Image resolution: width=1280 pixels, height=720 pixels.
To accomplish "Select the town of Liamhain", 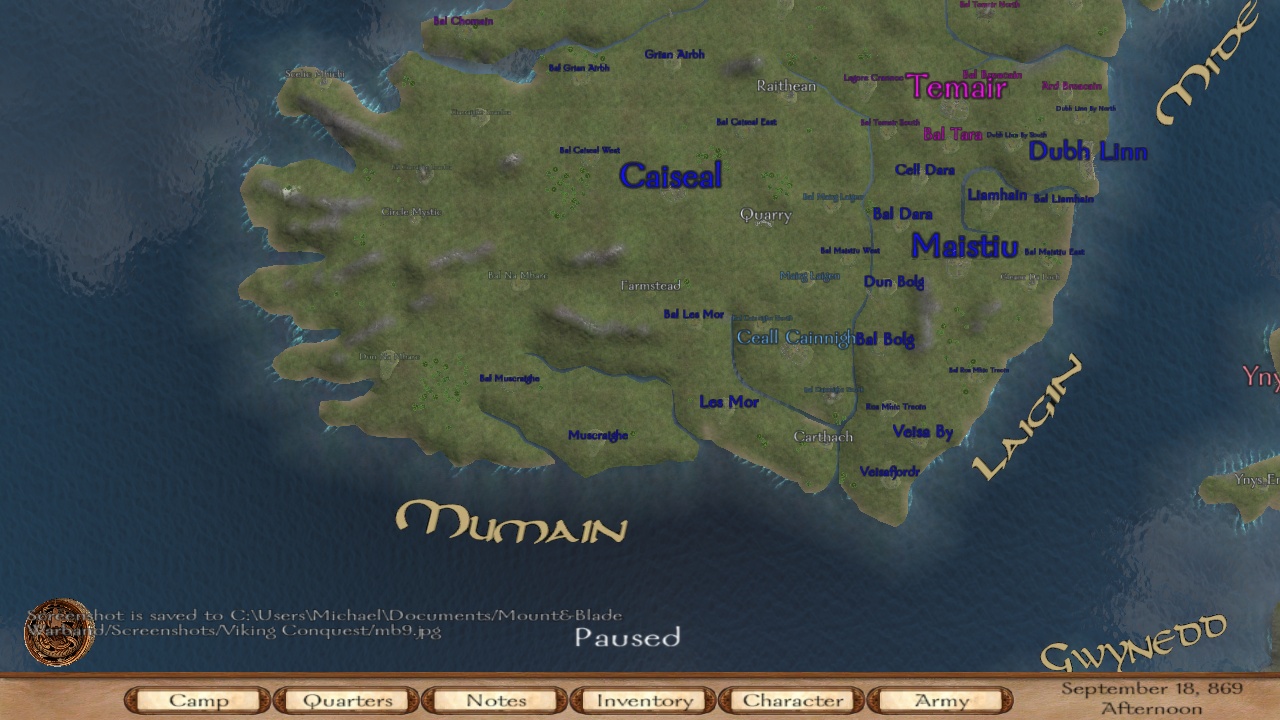I will [1000, 197].
